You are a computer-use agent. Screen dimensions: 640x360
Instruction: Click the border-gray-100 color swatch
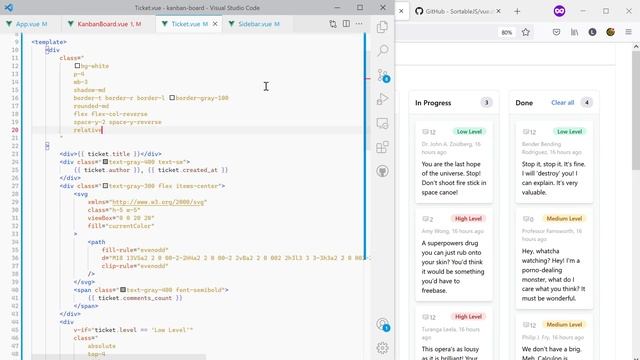pyautogui.click(x=172, y=98)
